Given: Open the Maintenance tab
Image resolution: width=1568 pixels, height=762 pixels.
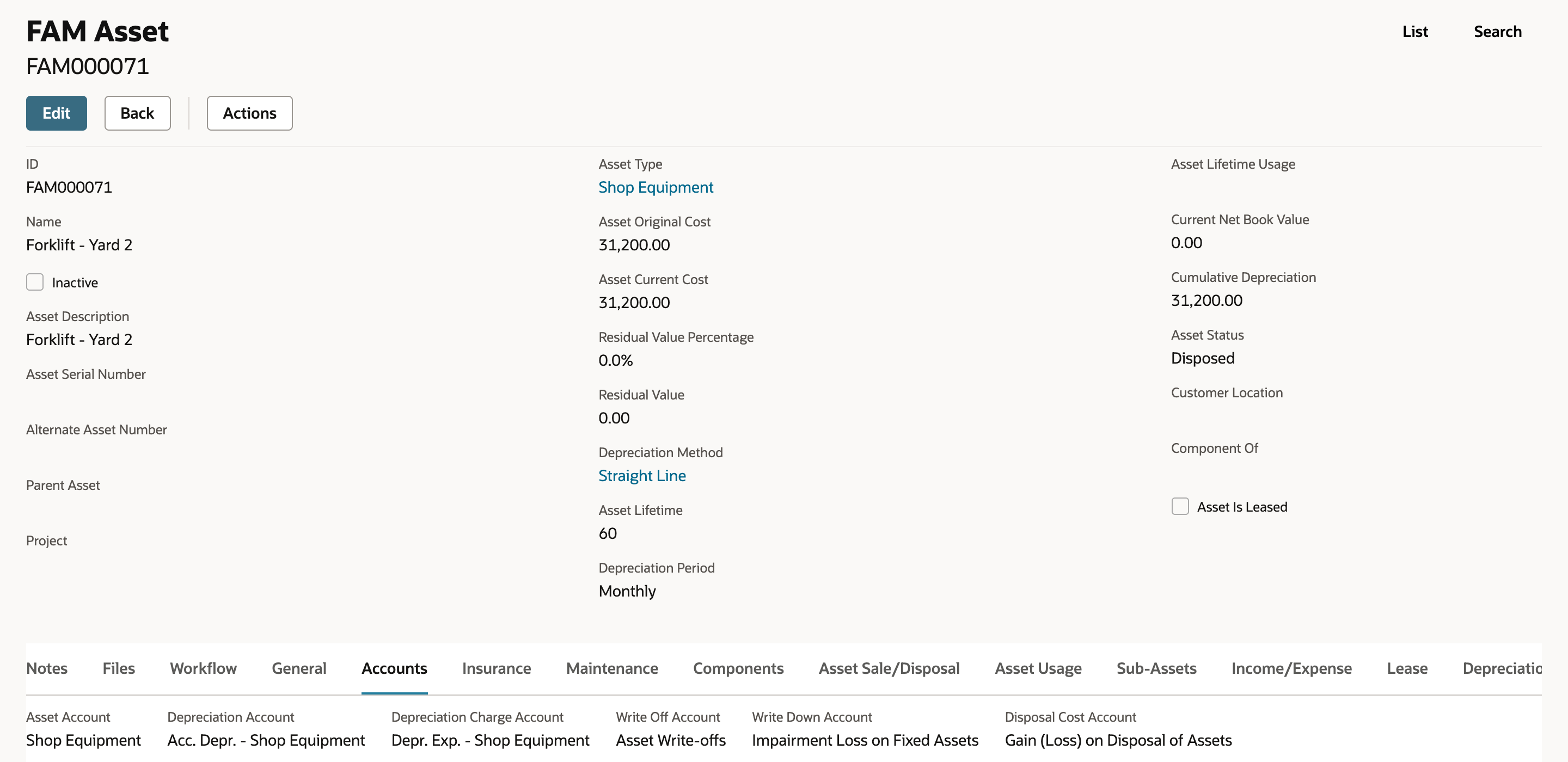Looking at the screenshot, I should (x=612, y=668).
